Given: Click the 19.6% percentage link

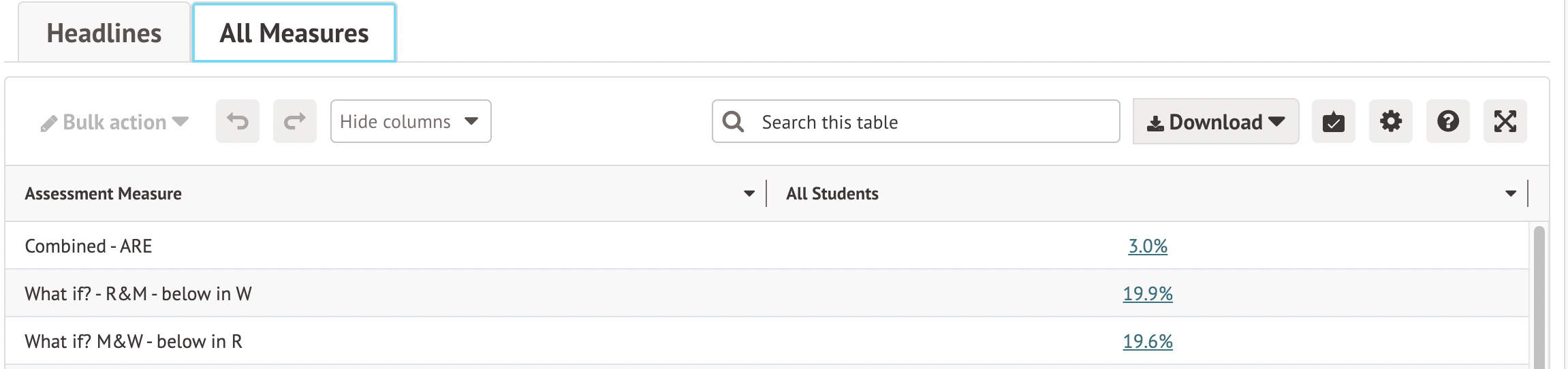Looking at the screenshot, I should [1148, 341].
